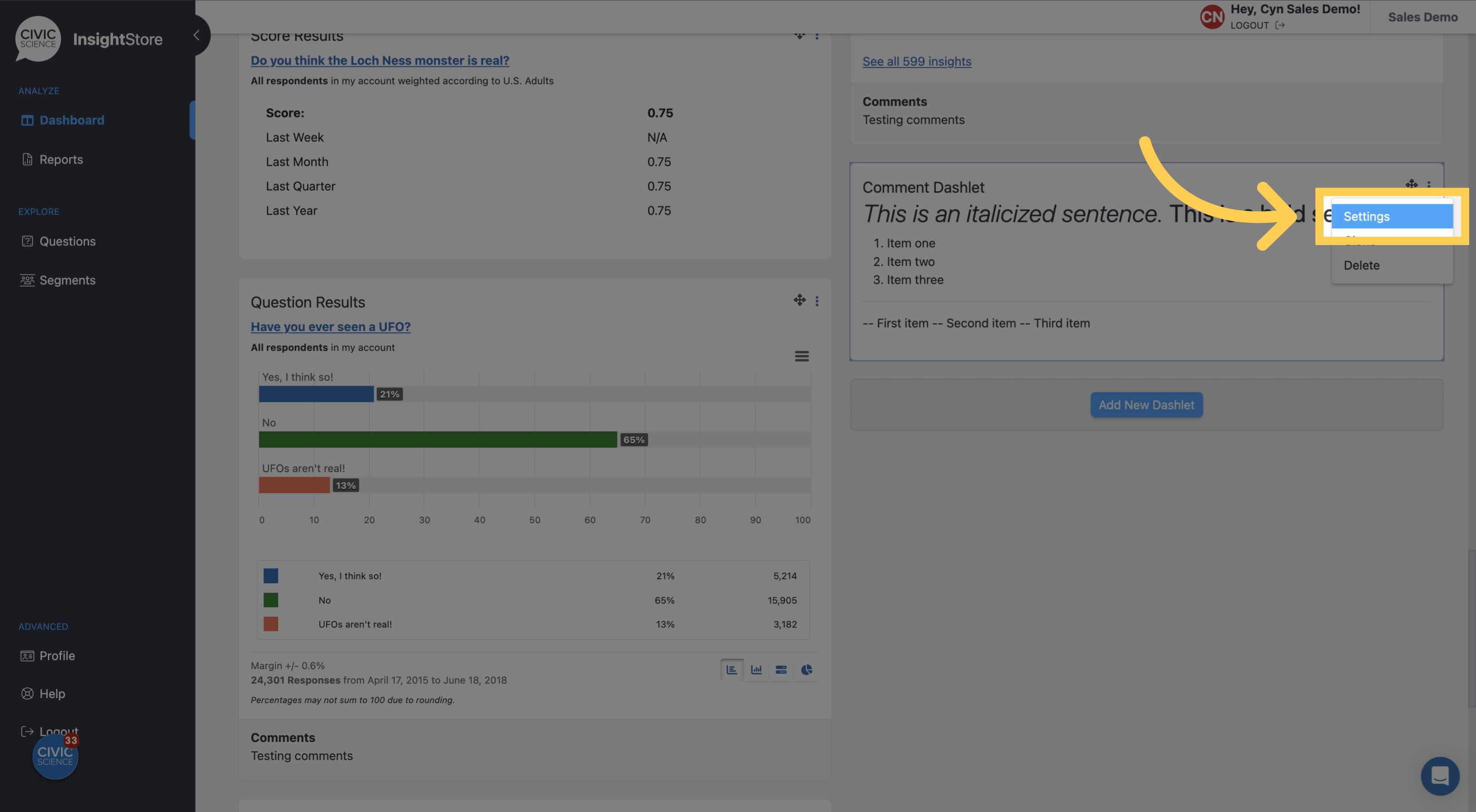Collapse the sidebar with the chevron arrow
This screenshot has height=812, width=1476.
[196, 36]
